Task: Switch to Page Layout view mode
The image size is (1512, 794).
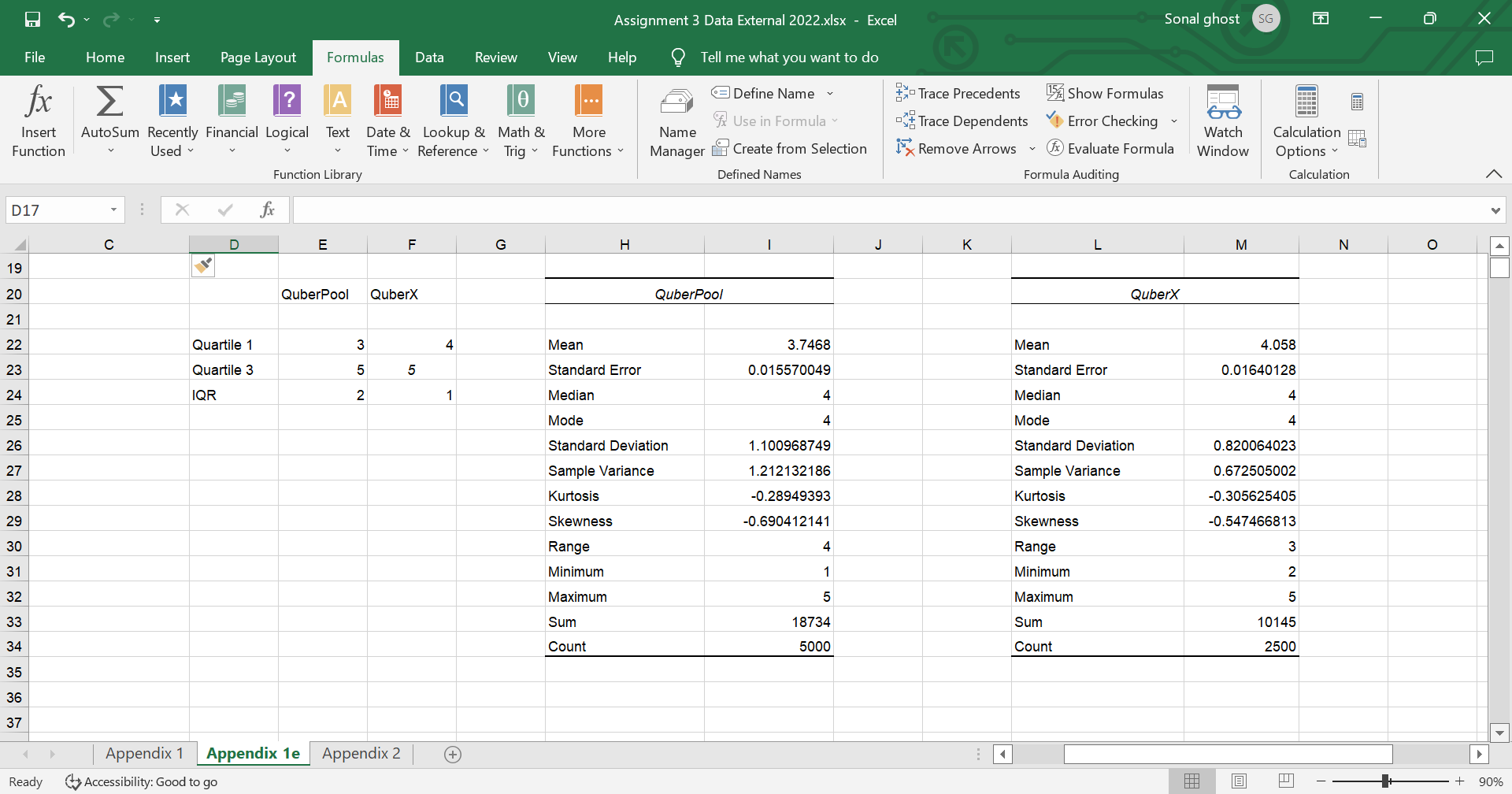Action: (1239, 781)
